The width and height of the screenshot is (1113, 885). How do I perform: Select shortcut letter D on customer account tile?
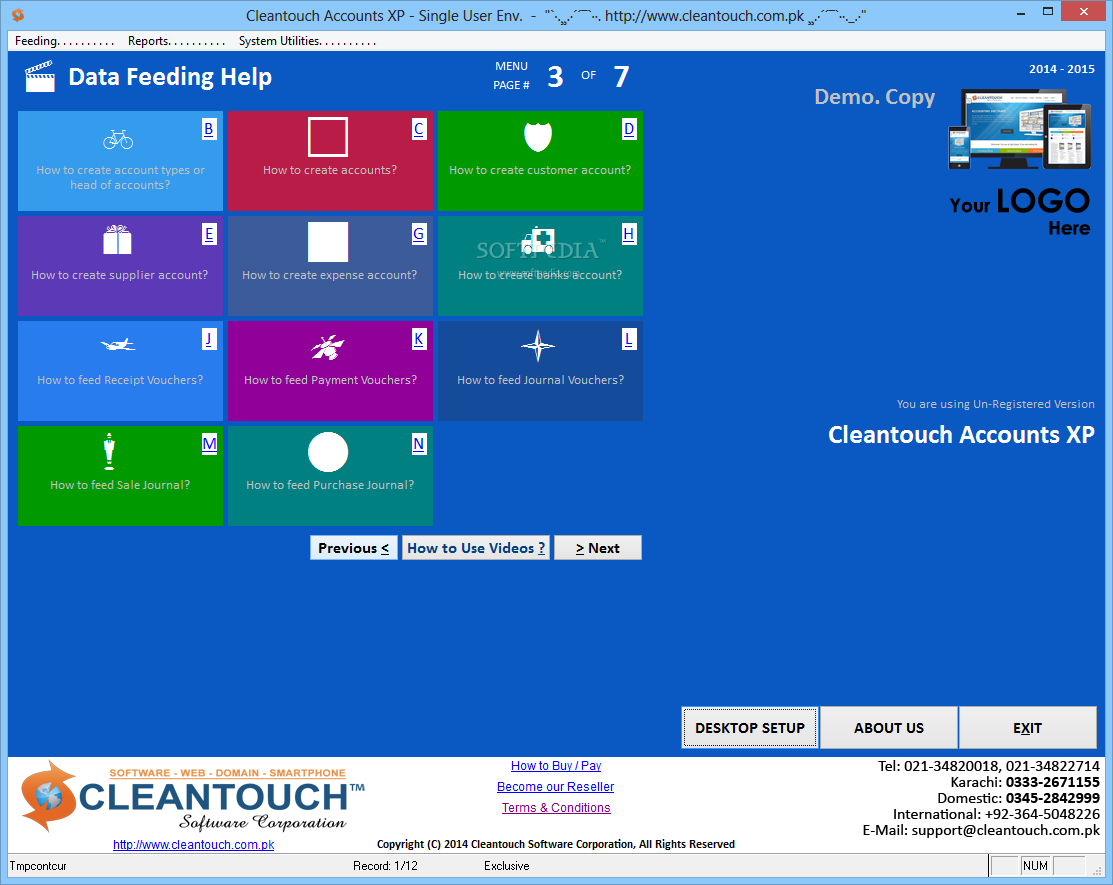629,129
